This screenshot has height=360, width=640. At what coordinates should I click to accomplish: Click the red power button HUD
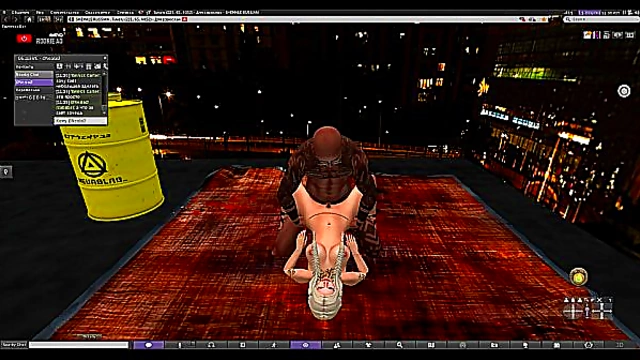click(24, 38)
